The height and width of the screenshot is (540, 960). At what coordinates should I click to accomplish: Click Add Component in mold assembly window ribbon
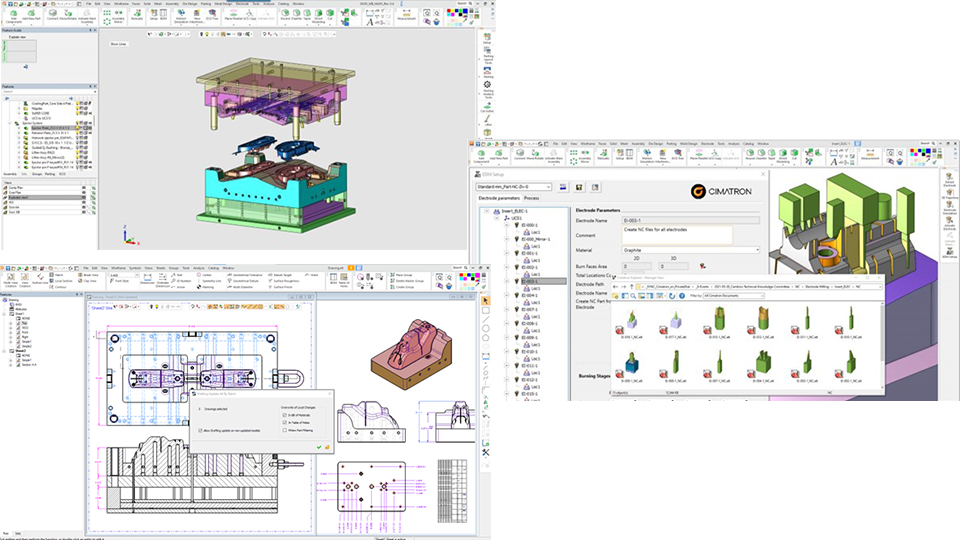pyautogui.click(x=13, y=16)
